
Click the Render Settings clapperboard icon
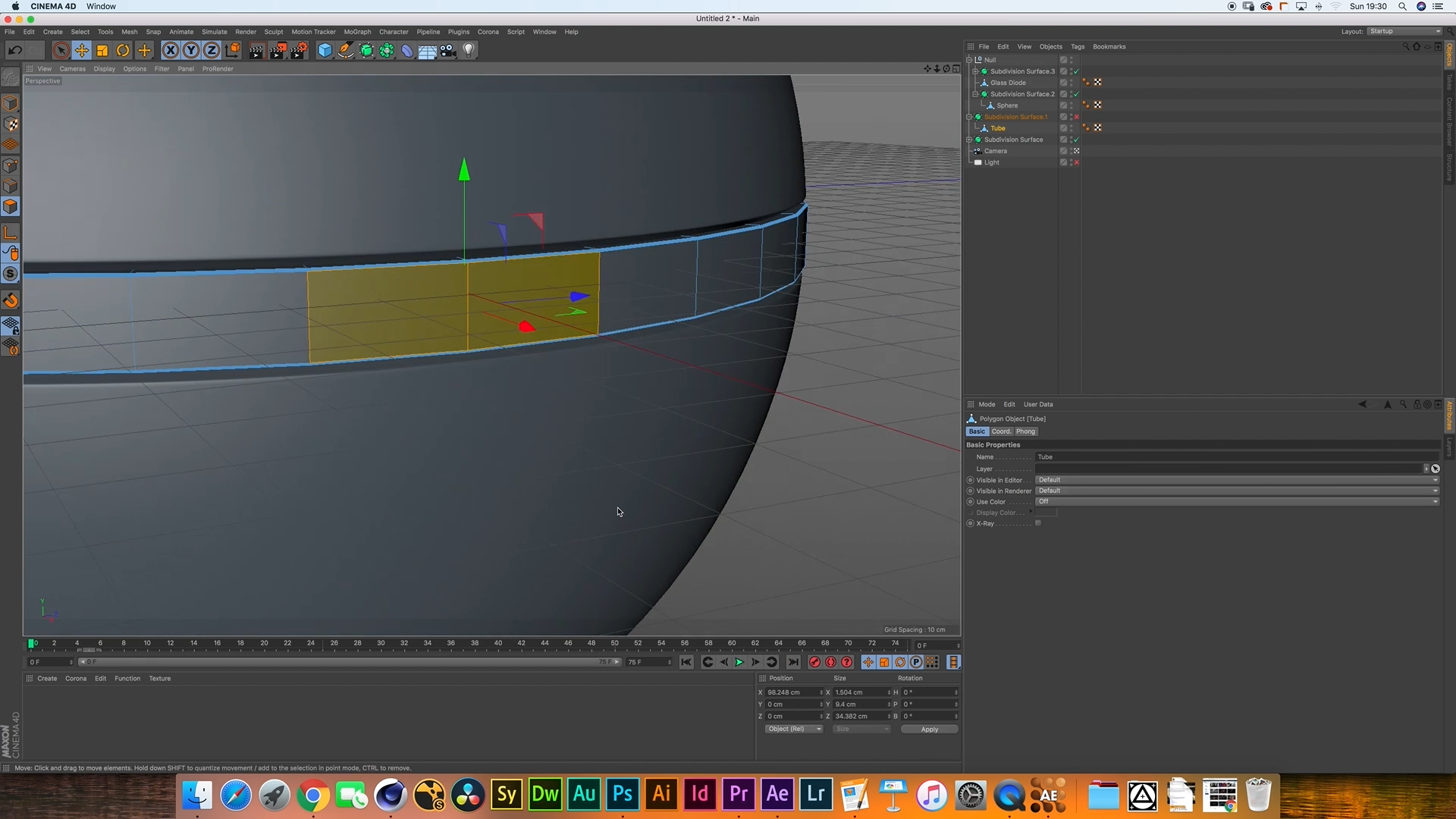pyautogui.click(x=299, y=51)
